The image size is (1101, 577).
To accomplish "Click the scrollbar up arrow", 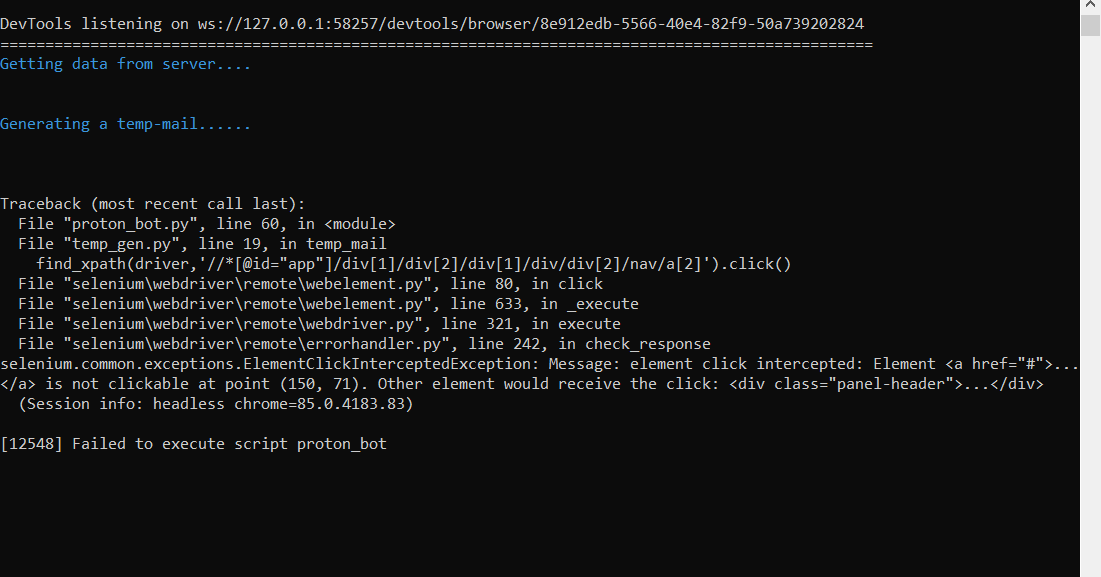I will point(1090,6).
